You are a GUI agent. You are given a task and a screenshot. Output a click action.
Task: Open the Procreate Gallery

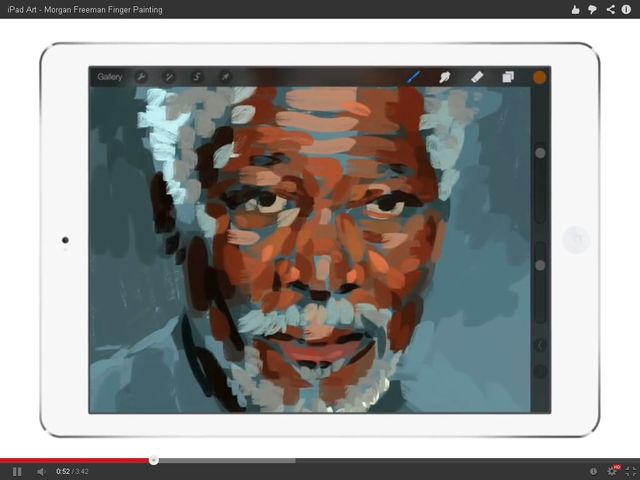109,77
